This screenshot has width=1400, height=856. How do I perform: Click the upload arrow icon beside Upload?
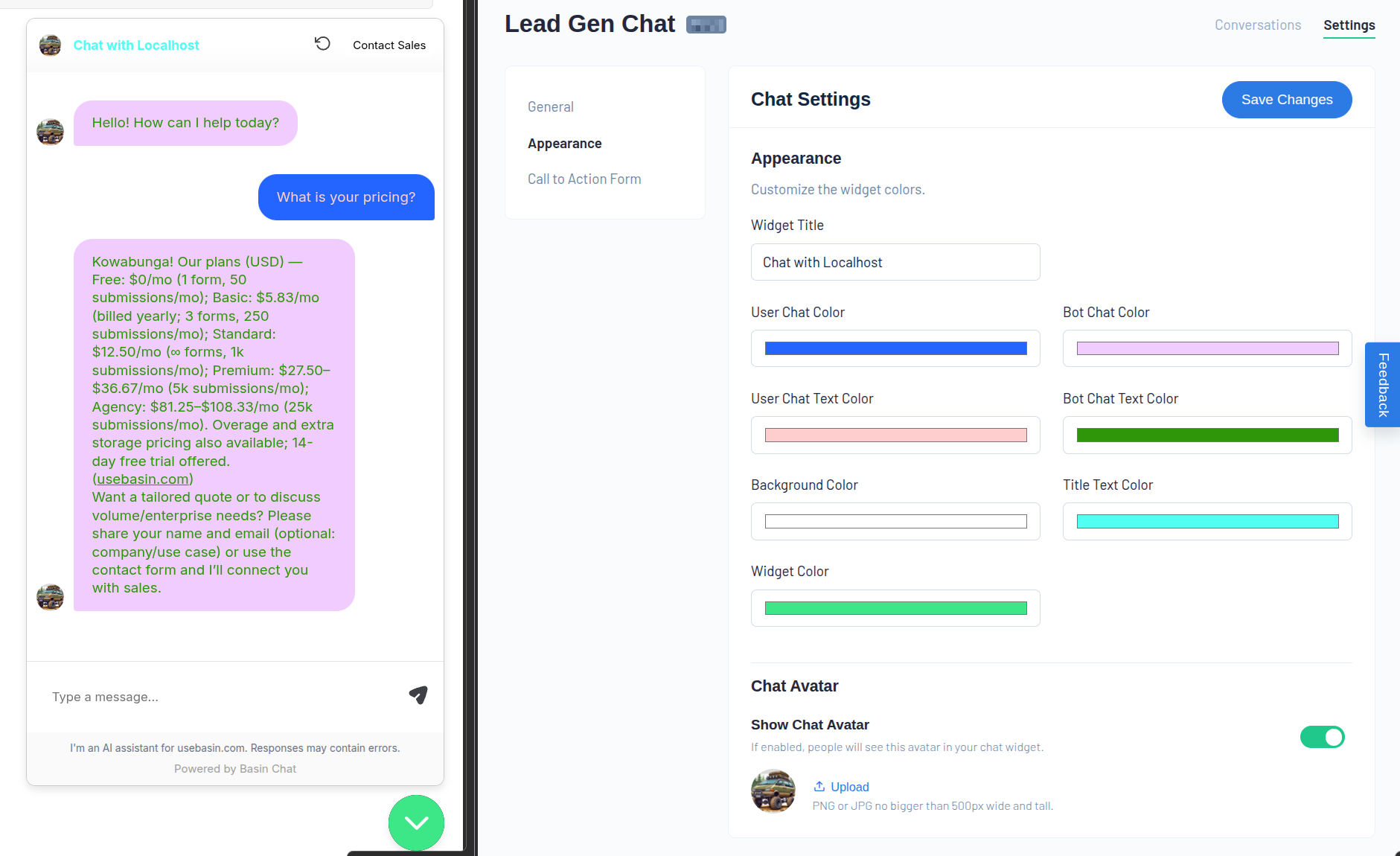(819, 787)
